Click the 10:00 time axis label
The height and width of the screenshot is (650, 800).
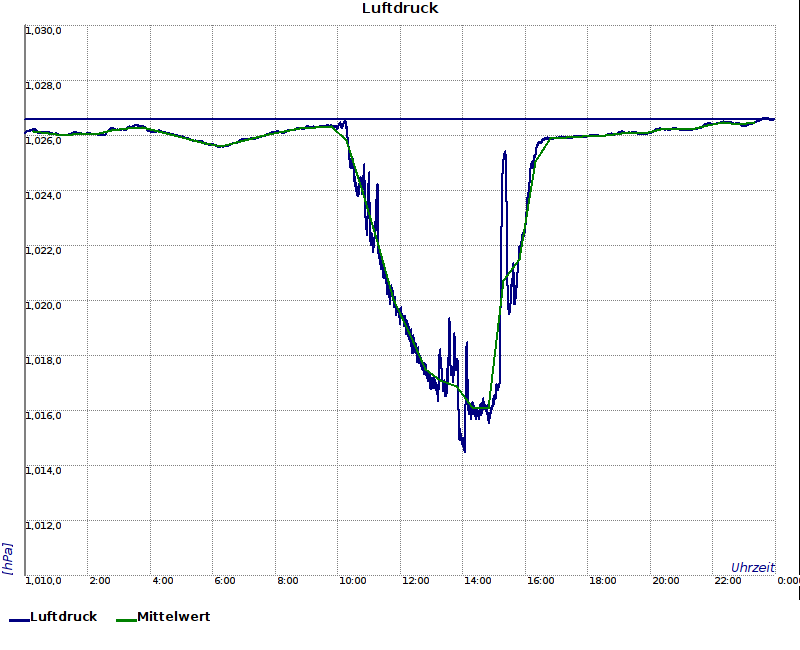[x=353, y=581]
